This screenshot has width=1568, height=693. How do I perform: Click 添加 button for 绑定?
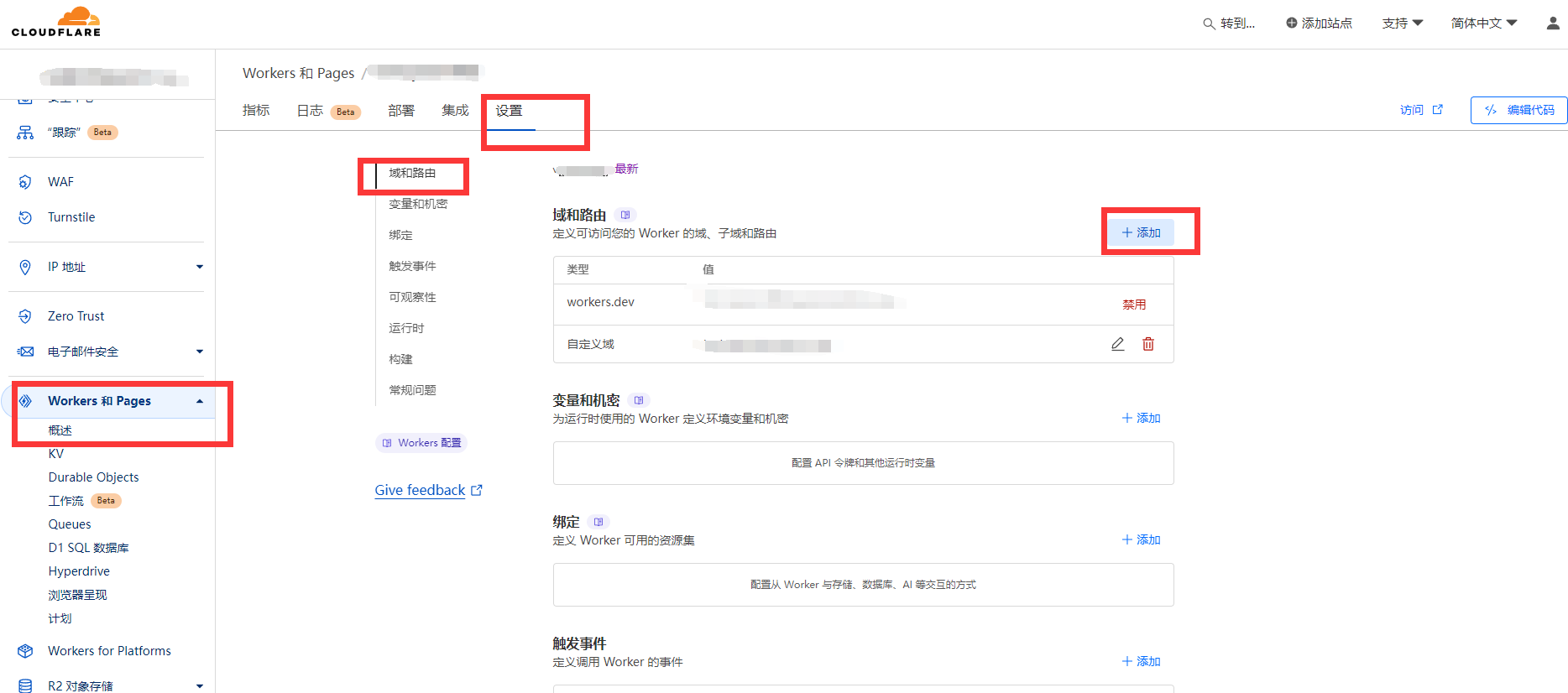[1141, 539]
